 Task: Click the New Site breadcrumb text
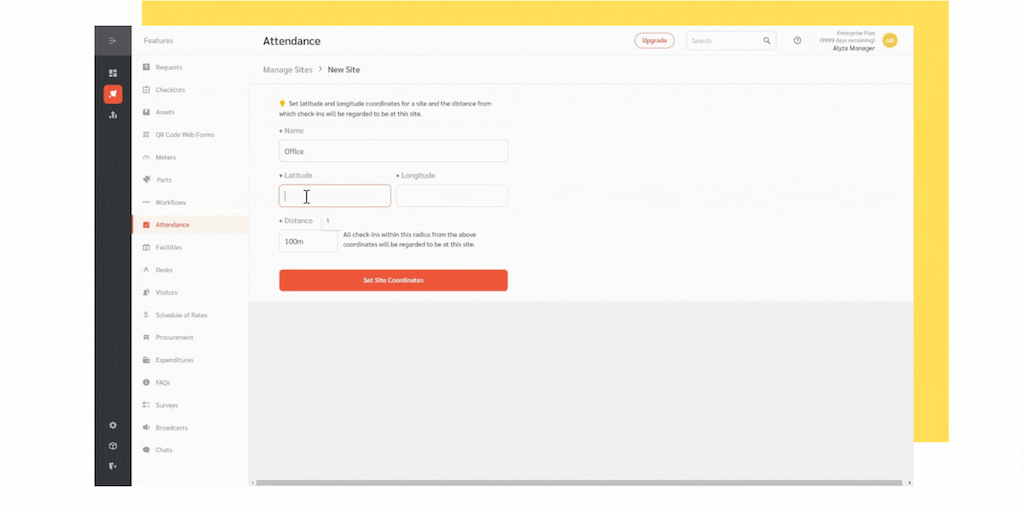point(344,69)
